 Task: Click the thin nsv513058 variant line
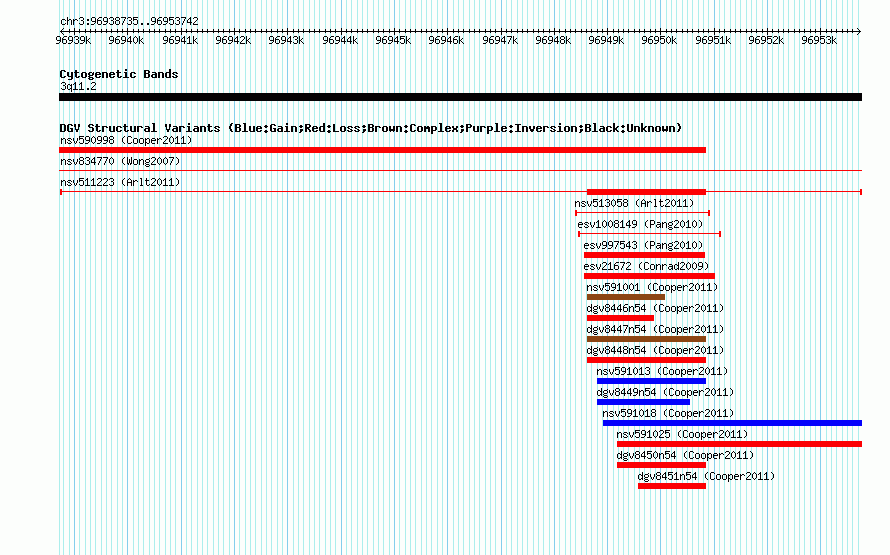(x=643, y=213)
